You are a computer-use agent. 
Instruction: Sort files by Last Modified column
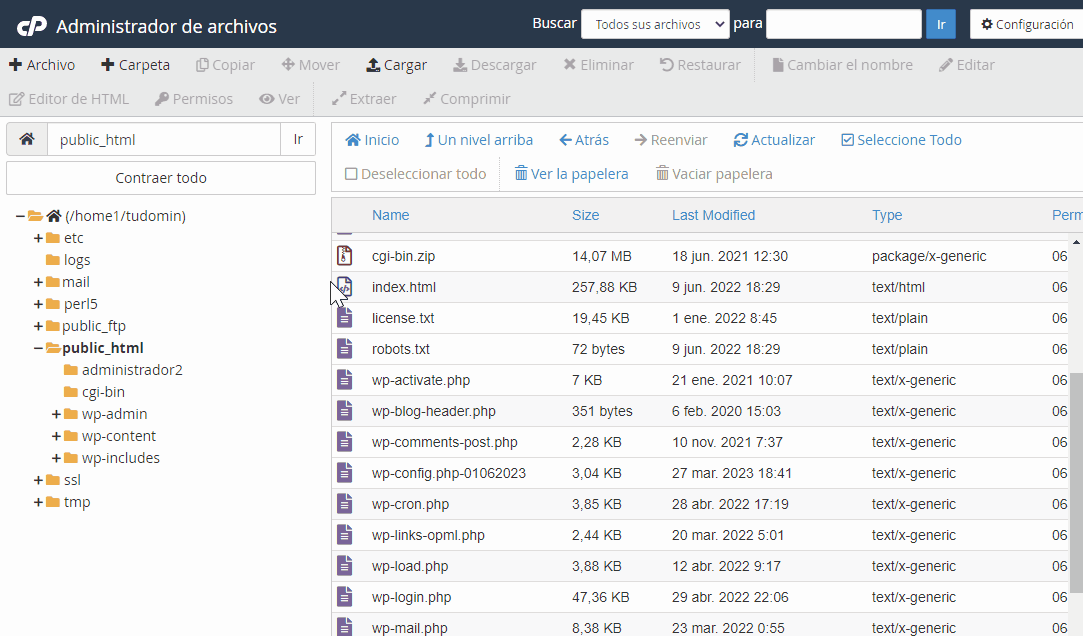(x=713, y=215)
